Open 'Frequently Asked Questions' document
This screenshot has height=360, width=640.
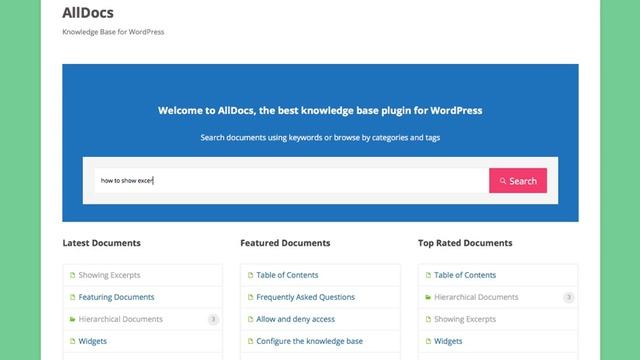pos(305,297)
